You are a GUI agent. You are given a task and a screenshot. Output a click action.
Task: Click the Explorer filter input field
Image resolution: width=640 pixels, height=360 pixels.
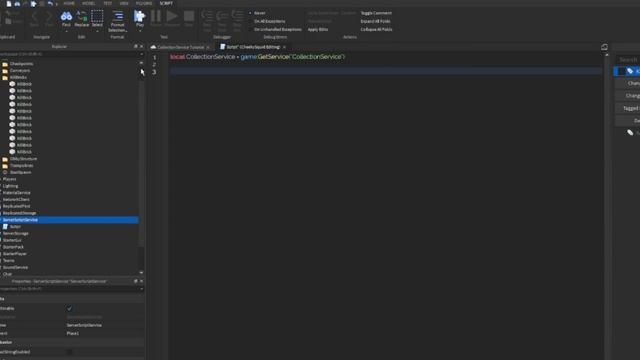click(x=69, y=54)
